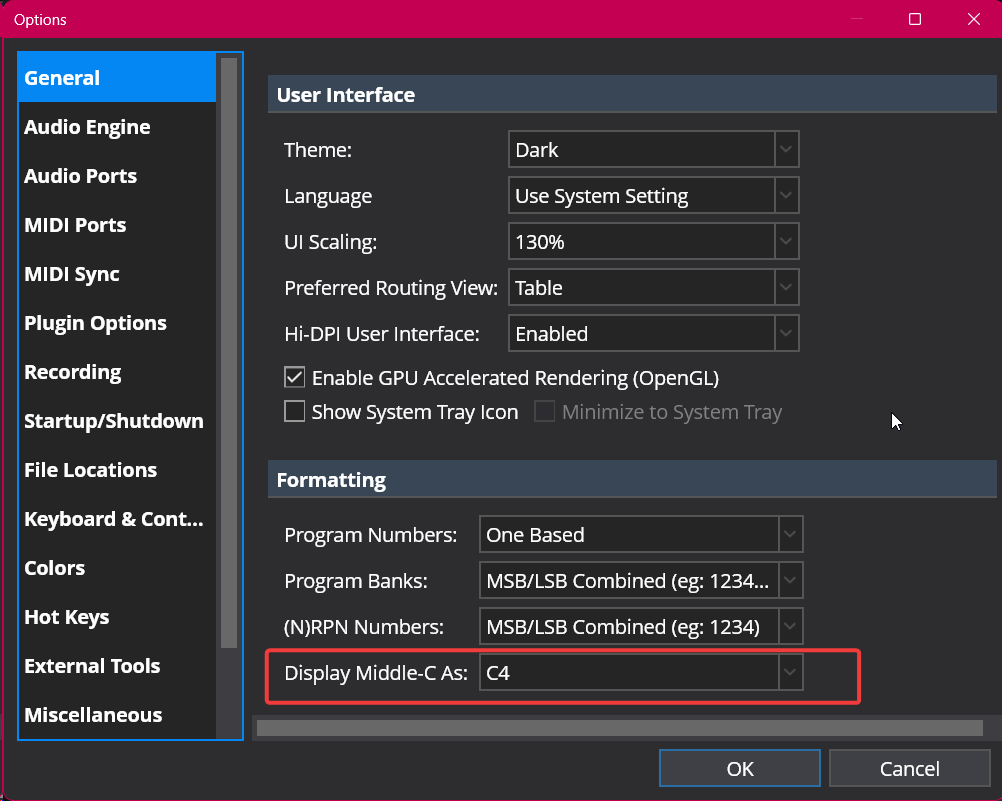Change Display Middle-C As setting
The image size is (1002, 801).
point(641,673)
